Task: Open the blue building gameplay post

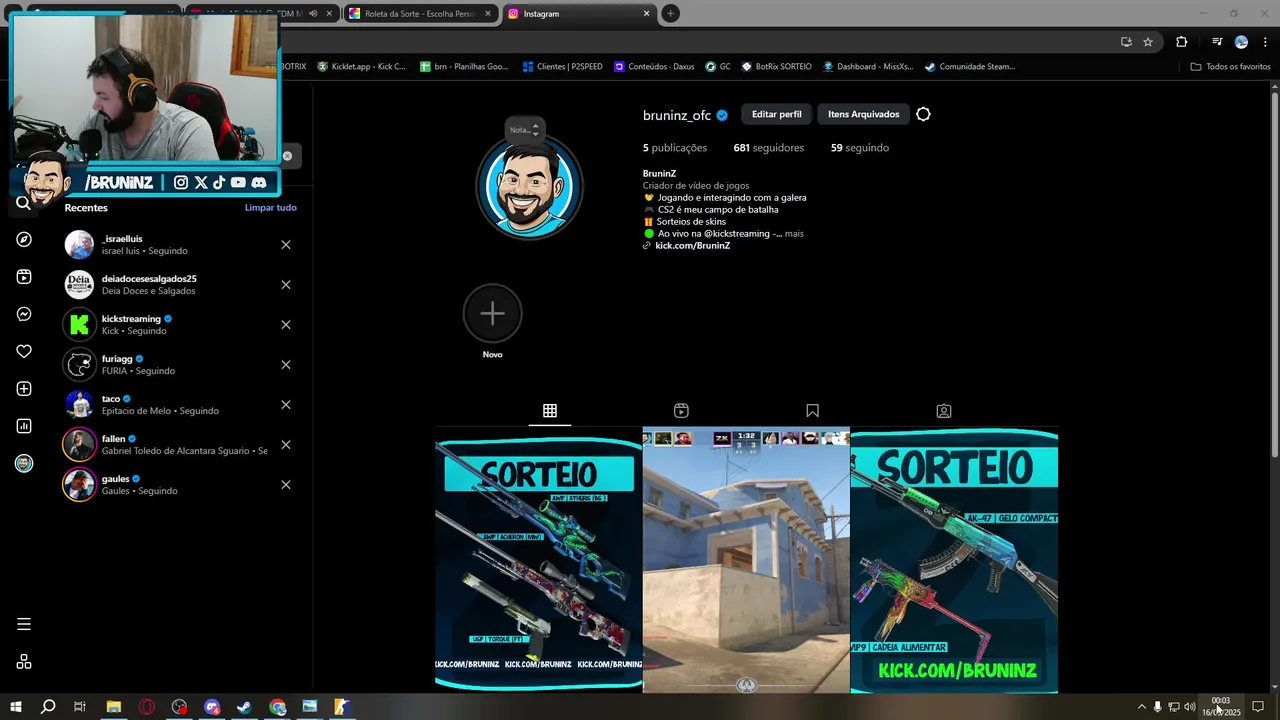Action: [x=746, y=560]
